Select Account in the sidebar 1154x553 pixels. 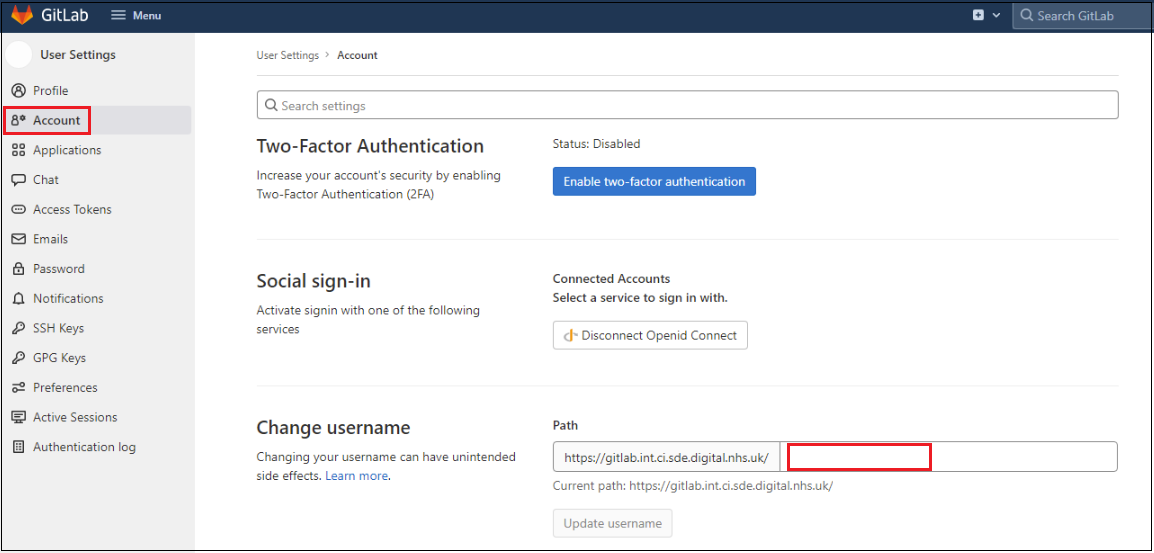[57, 120]
